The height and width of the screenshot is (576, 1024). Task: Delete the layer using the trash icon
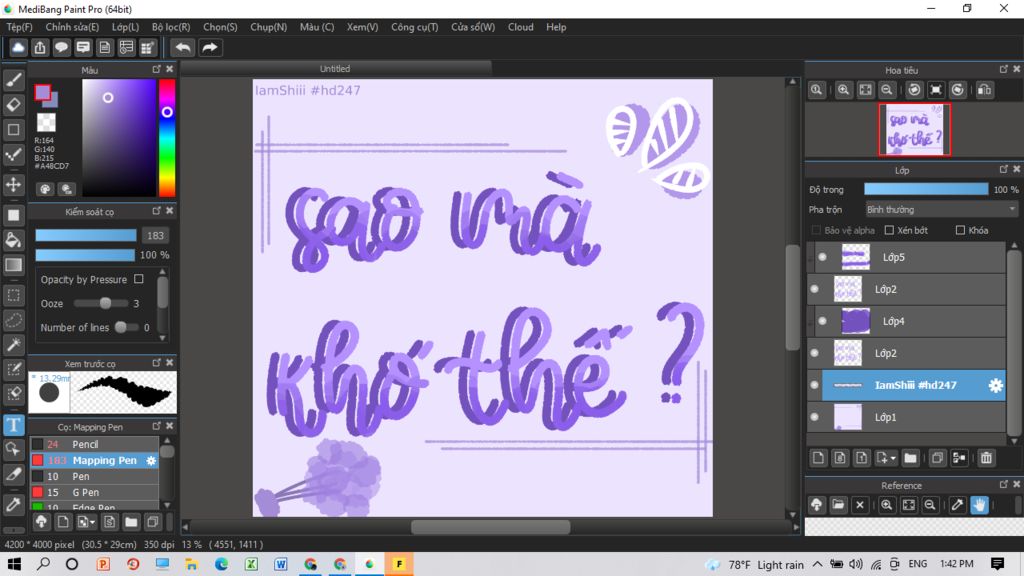point(986,458)
